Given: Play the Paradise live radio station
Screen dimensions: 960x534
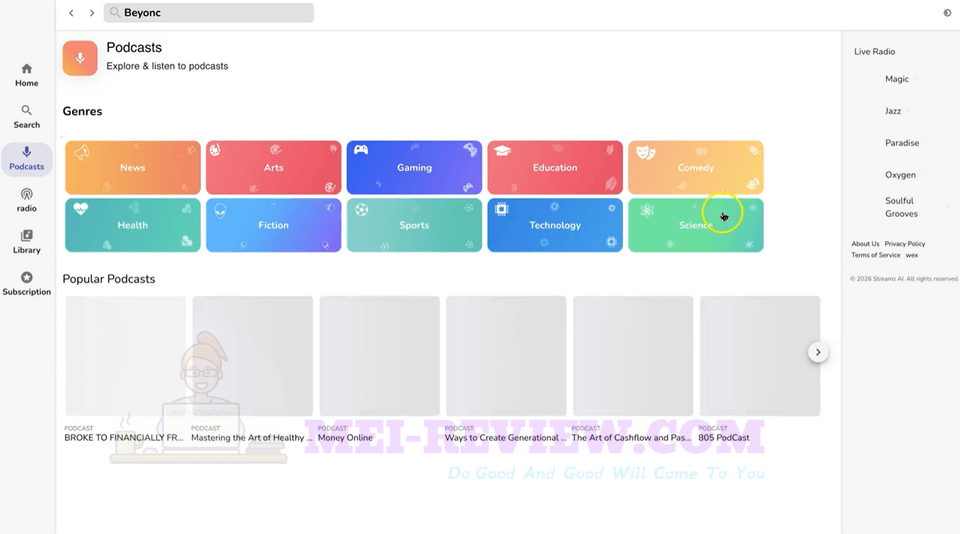Looking at the screenshot, I should click(x=902, y=143).
